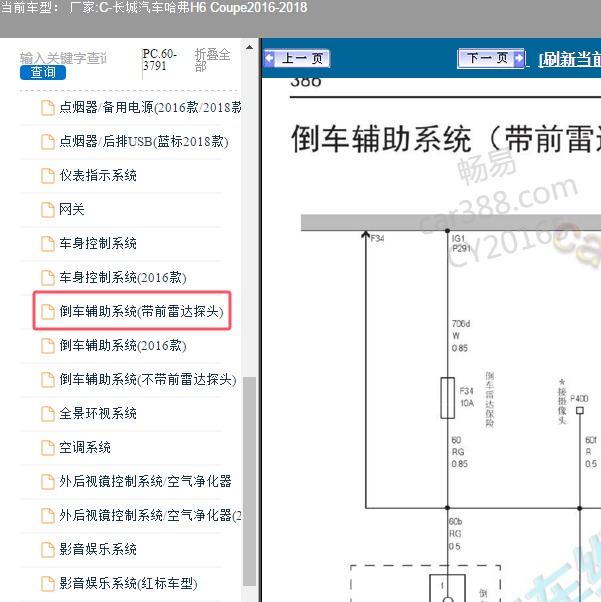Image resolution: width=601 pixels, height=602 pixels.
Task: Select 倒车辅助系统(带前雷达探头) entry
Action: tap(132, 311)
